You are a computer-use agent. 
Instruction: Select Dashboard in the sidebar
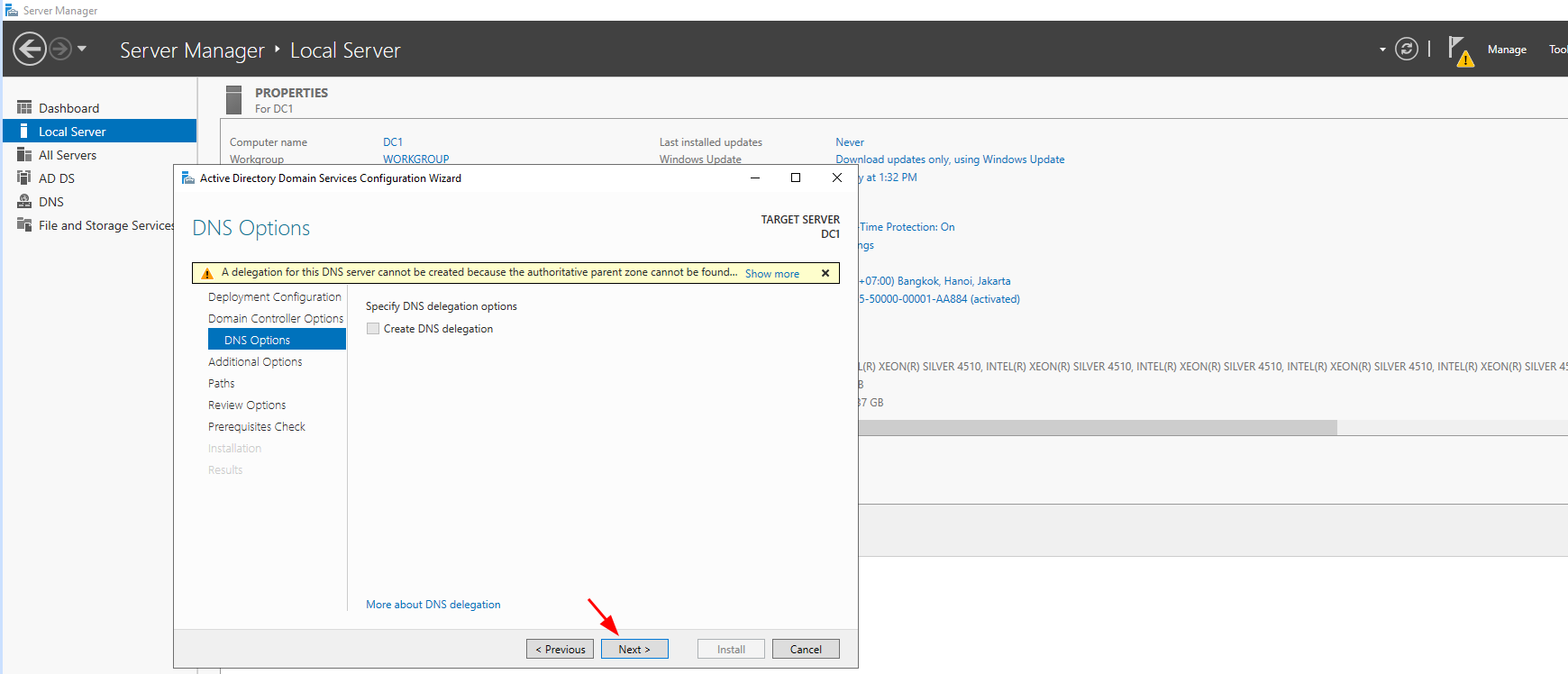[x=68, y=108]
